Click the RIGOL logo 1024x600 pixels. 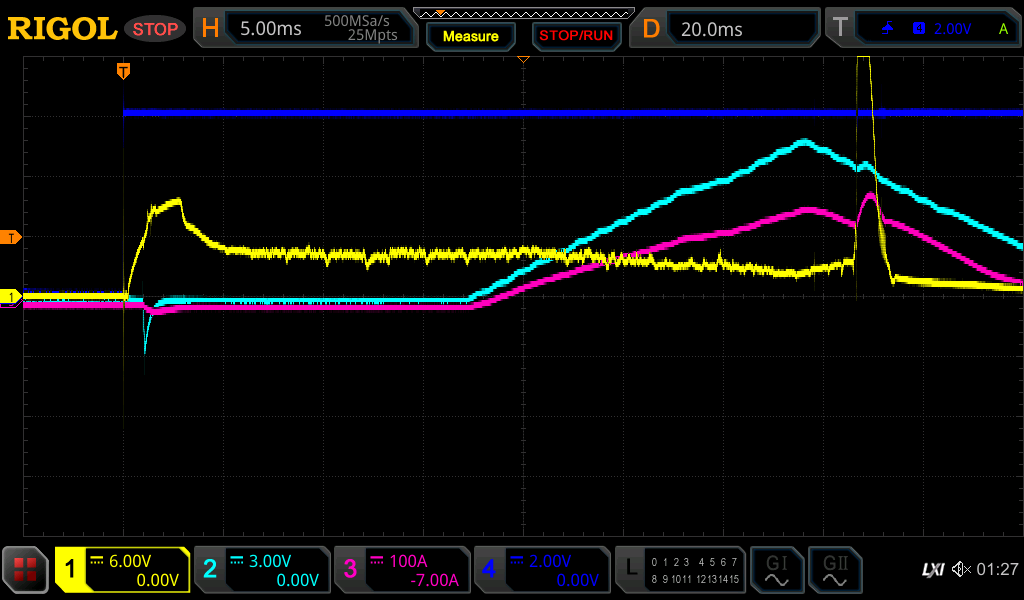pyautogui.click(x=62, y=29)
